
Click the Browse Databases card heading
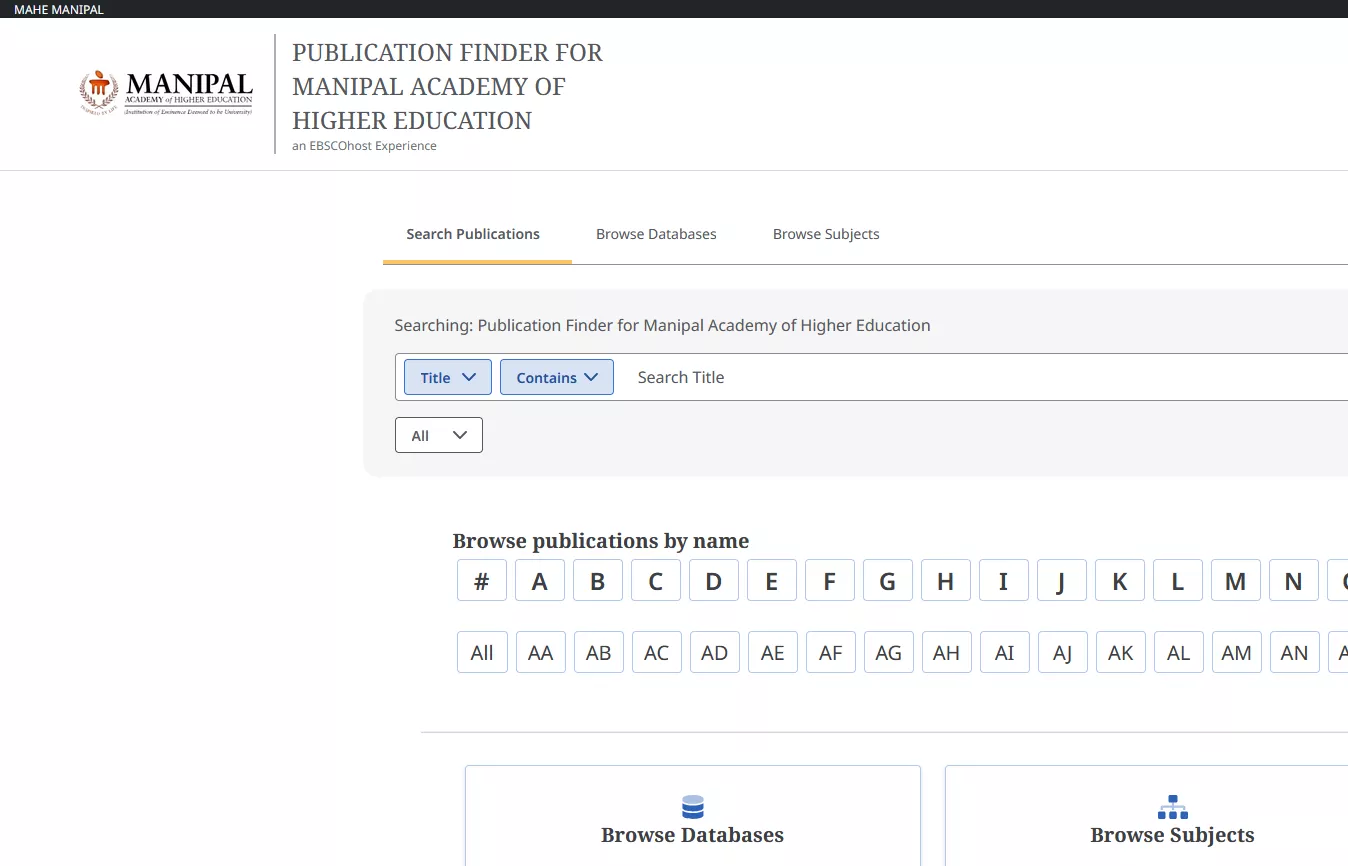(692, 834)
